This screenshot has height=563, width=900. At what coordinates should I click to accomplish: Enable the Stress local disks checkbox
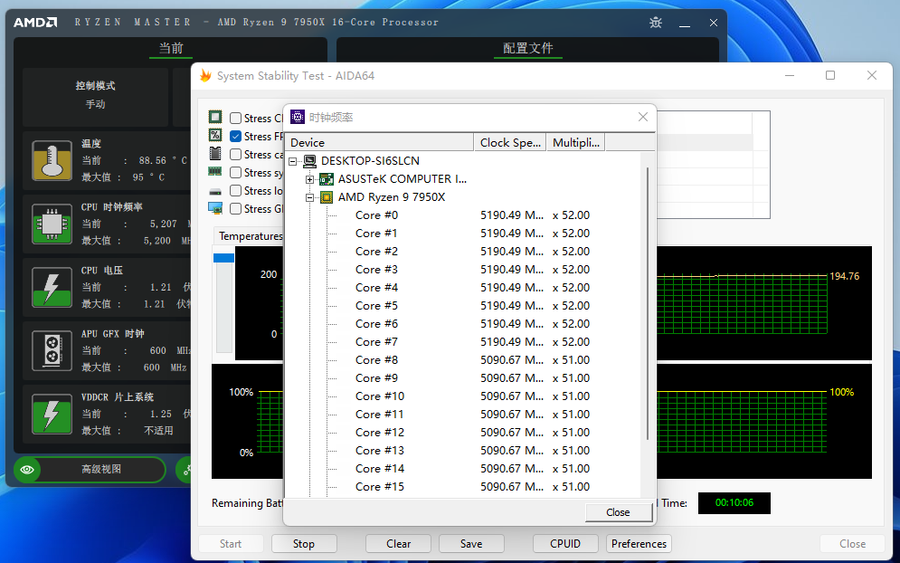click(x=236, y=190)
